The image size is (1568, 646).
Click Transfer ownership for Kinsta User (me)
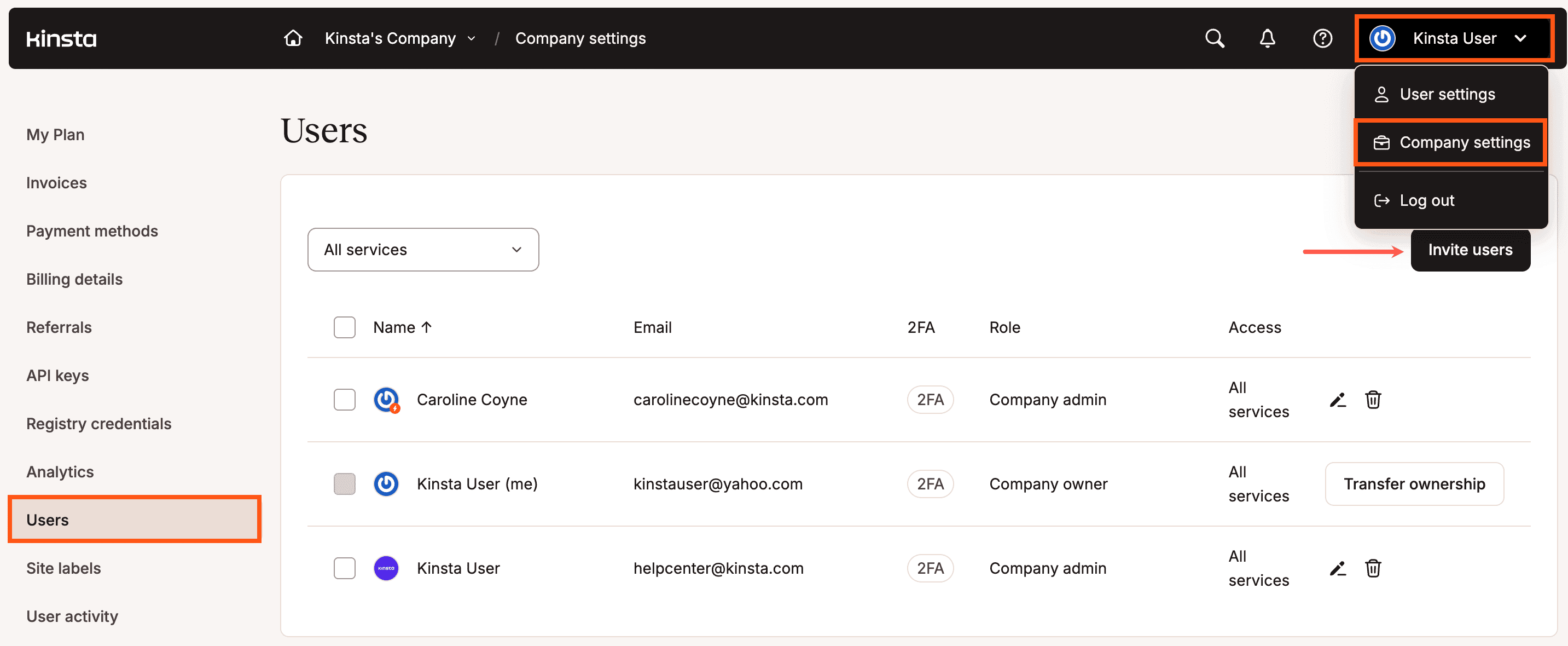(1415, 483)
